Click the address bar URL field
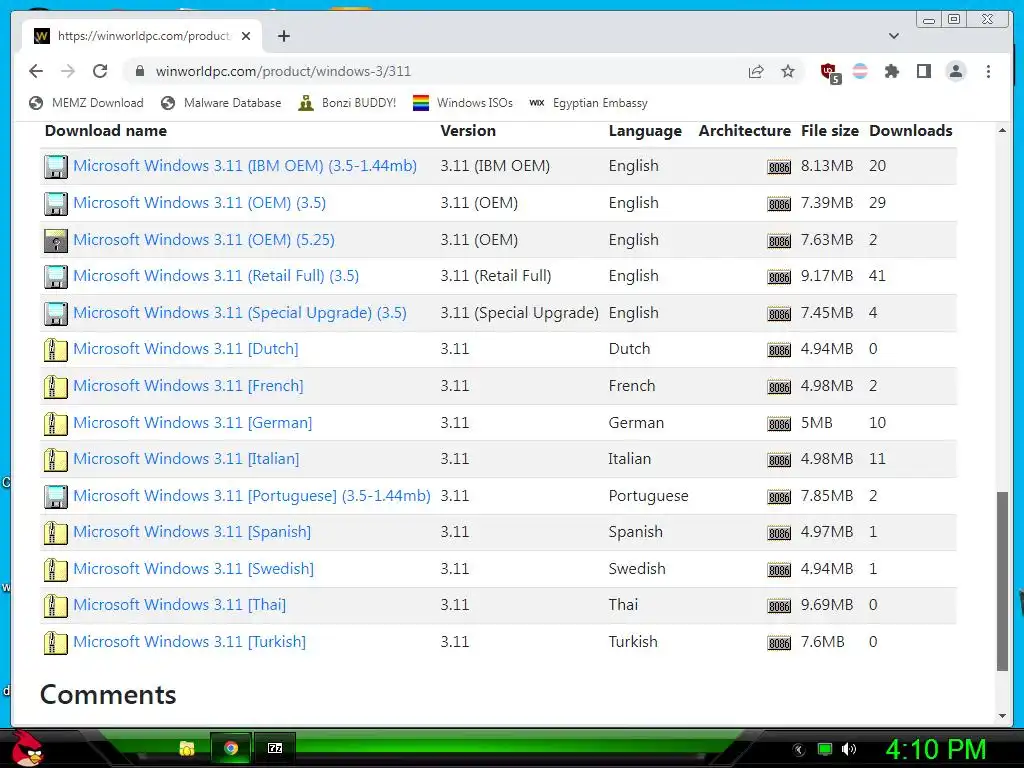Screen dimensions: 1024x768 pyautogui.click(x=444, y=71)
